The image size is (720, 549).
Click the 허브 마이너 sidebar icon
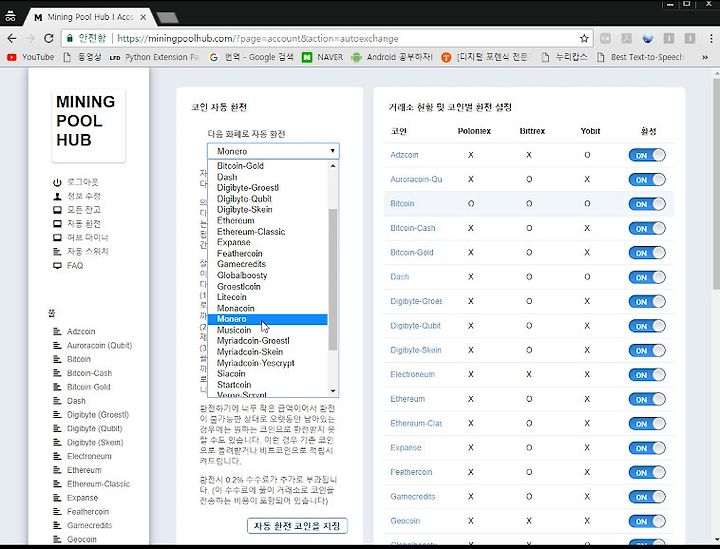[57, 237]
